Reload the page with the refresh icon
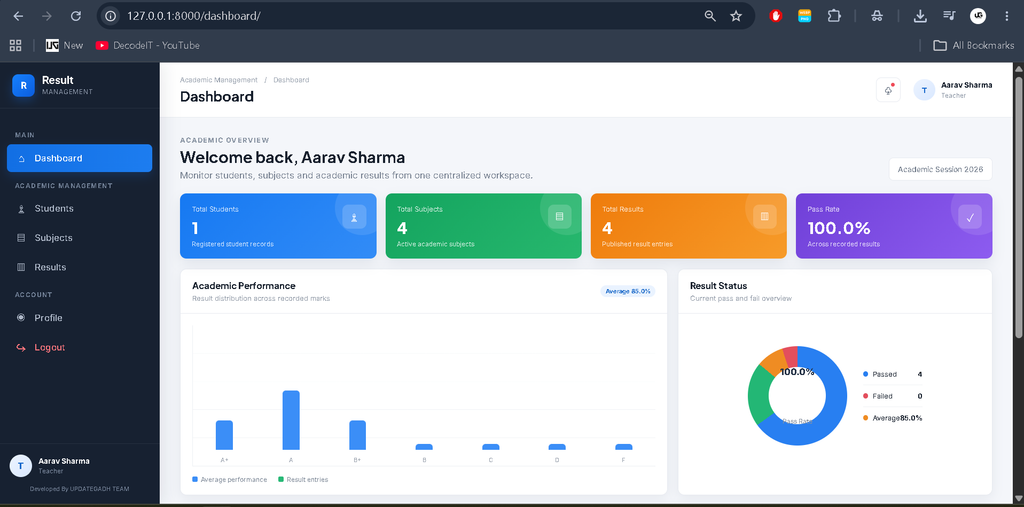The width and height of the screenshot is (1024, 507). click(76, 16)
